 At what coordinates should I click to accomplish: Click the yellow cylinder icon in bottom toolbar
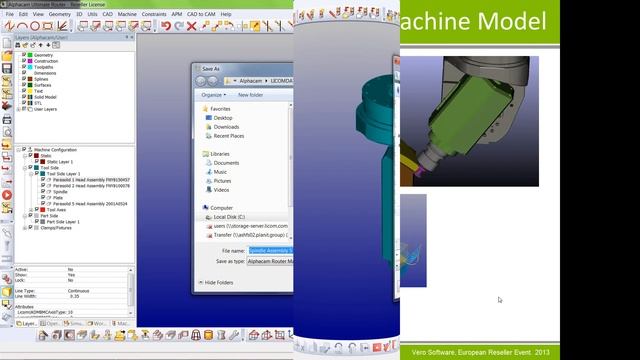[208, 335]
